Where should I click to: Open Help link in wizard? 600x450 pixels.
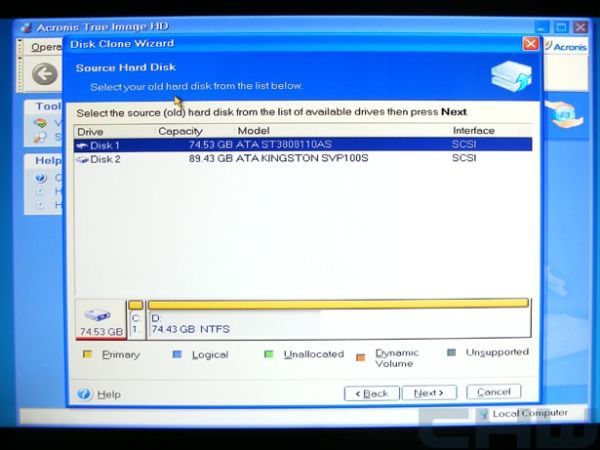click(109, 394)
